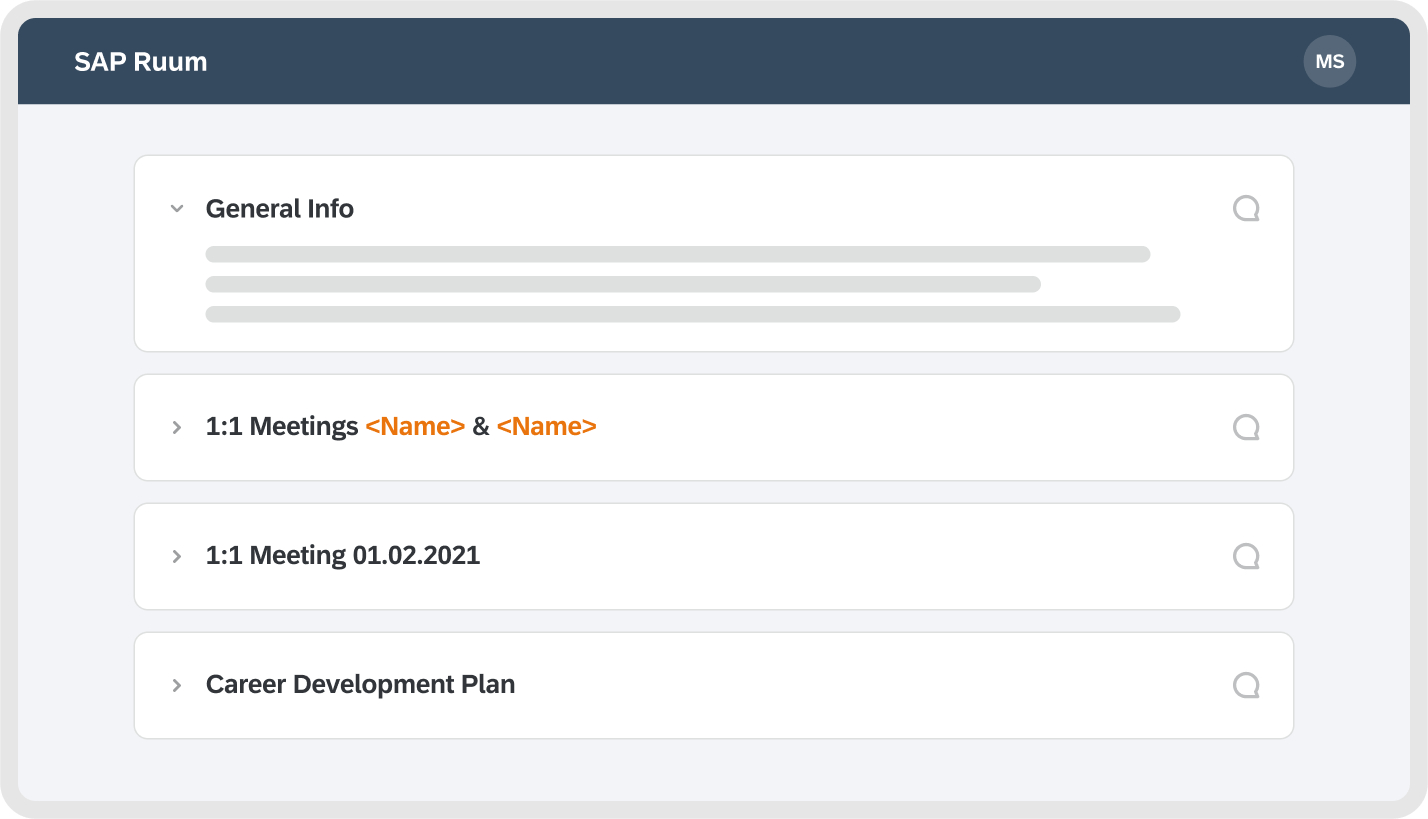
Task: Open comments for General Info section
Action: (x=1245, y=209)
